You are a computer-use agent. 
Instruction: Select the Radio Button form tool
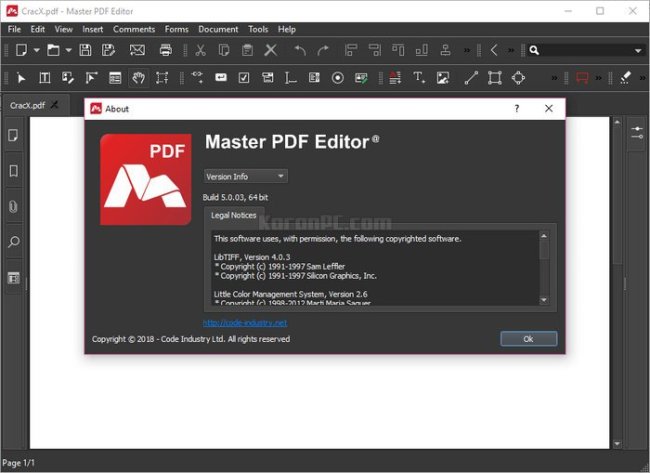pos(338,78)
